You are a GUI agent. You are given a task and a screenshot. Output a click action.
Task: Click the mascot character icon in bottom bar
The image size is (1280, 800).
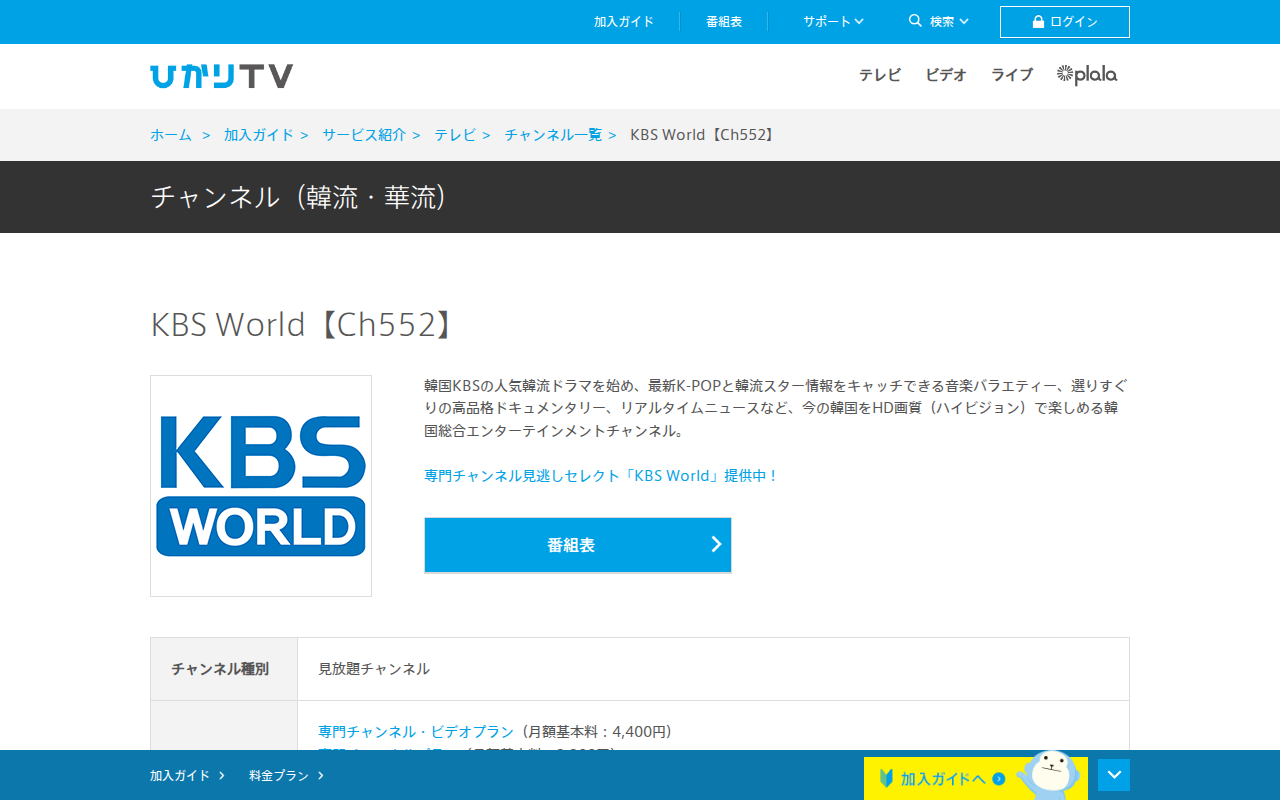[x=1048, y=774]
